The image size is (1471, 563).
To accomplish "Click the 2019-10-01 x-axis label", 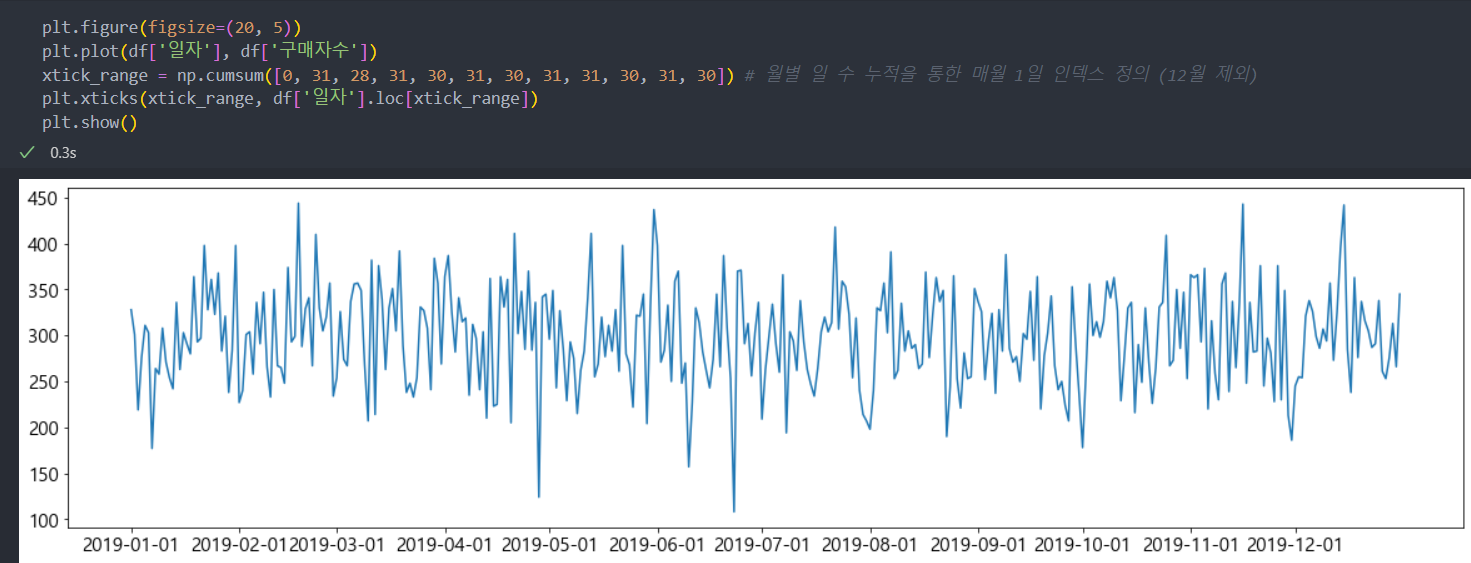I will pos(1083,544).
